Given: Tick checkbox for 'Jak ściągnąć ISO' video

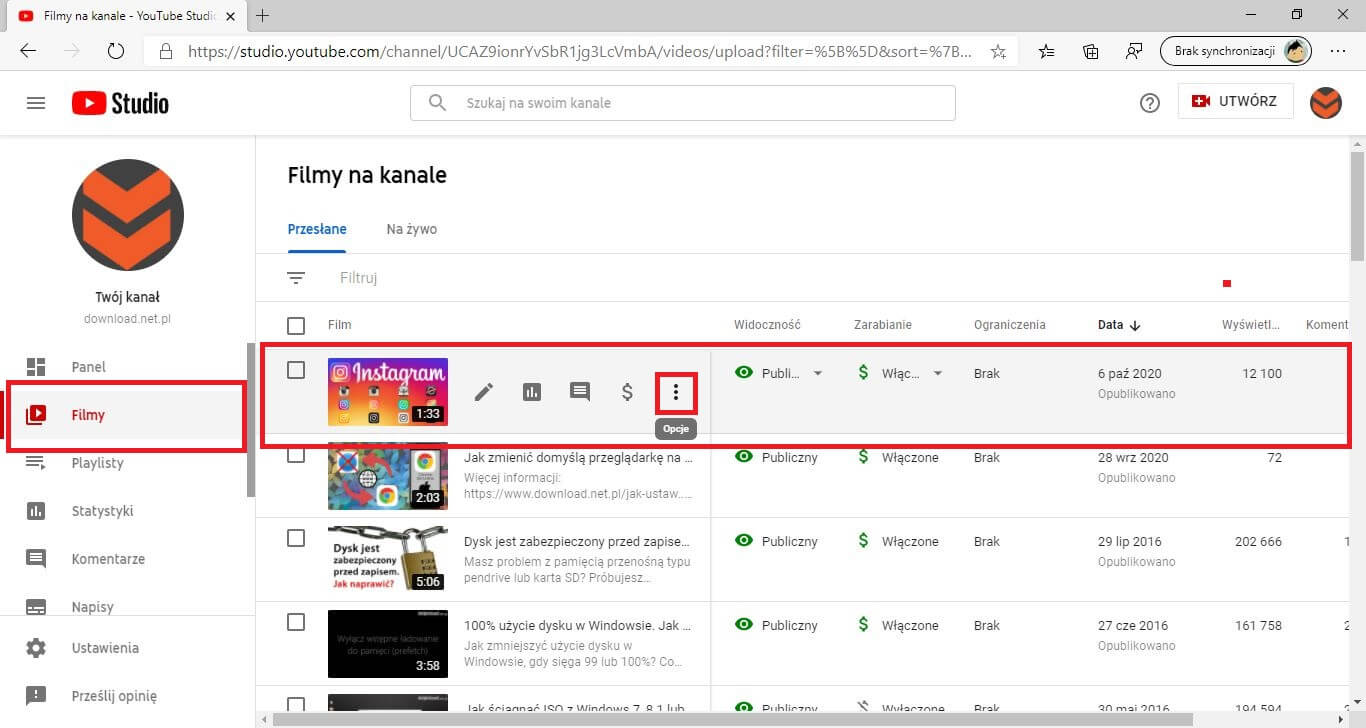Looking at the screenshot, I should 296,705.
